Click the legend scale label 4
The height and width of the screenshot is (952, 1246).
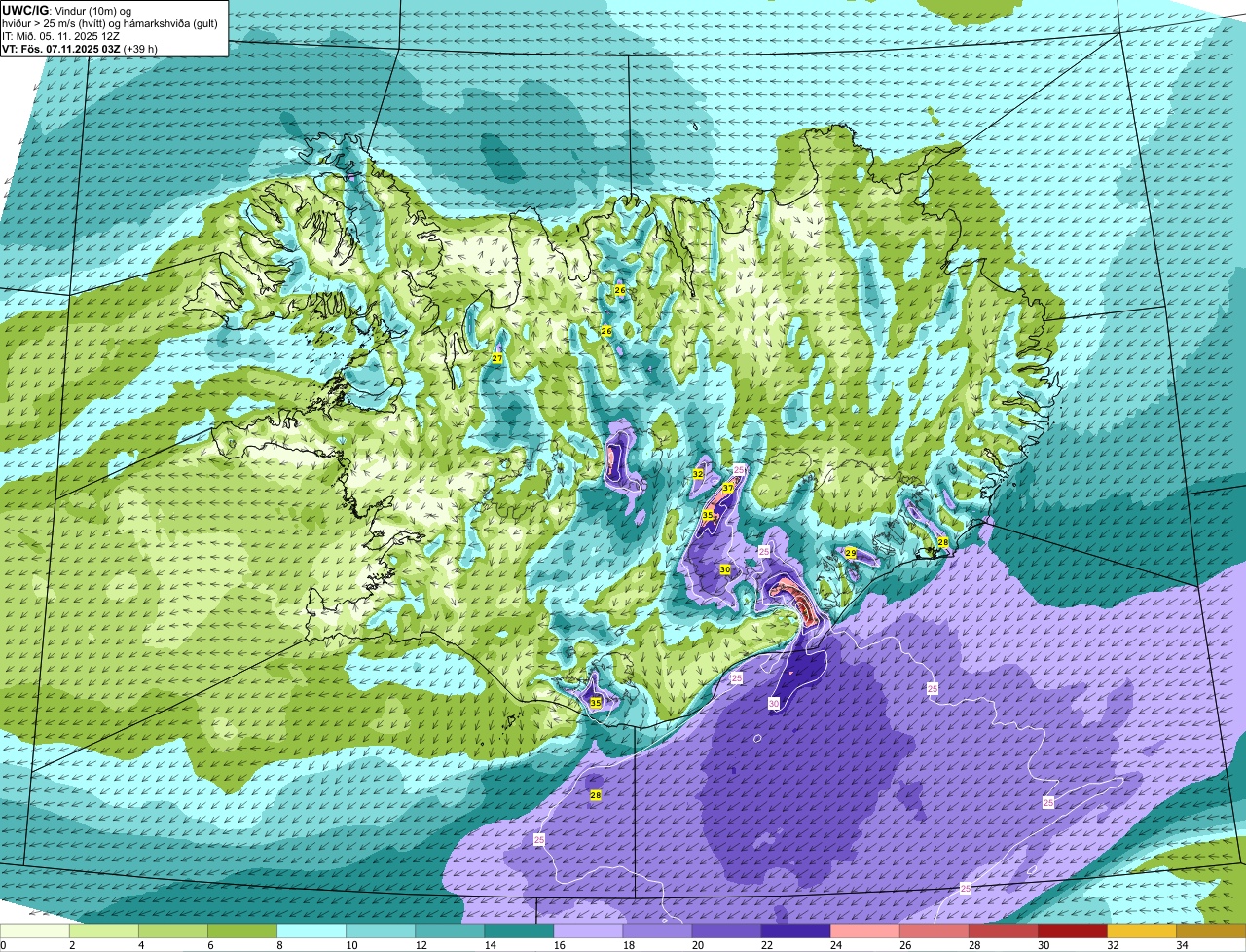pyautogui.click(x=141, y=945)
